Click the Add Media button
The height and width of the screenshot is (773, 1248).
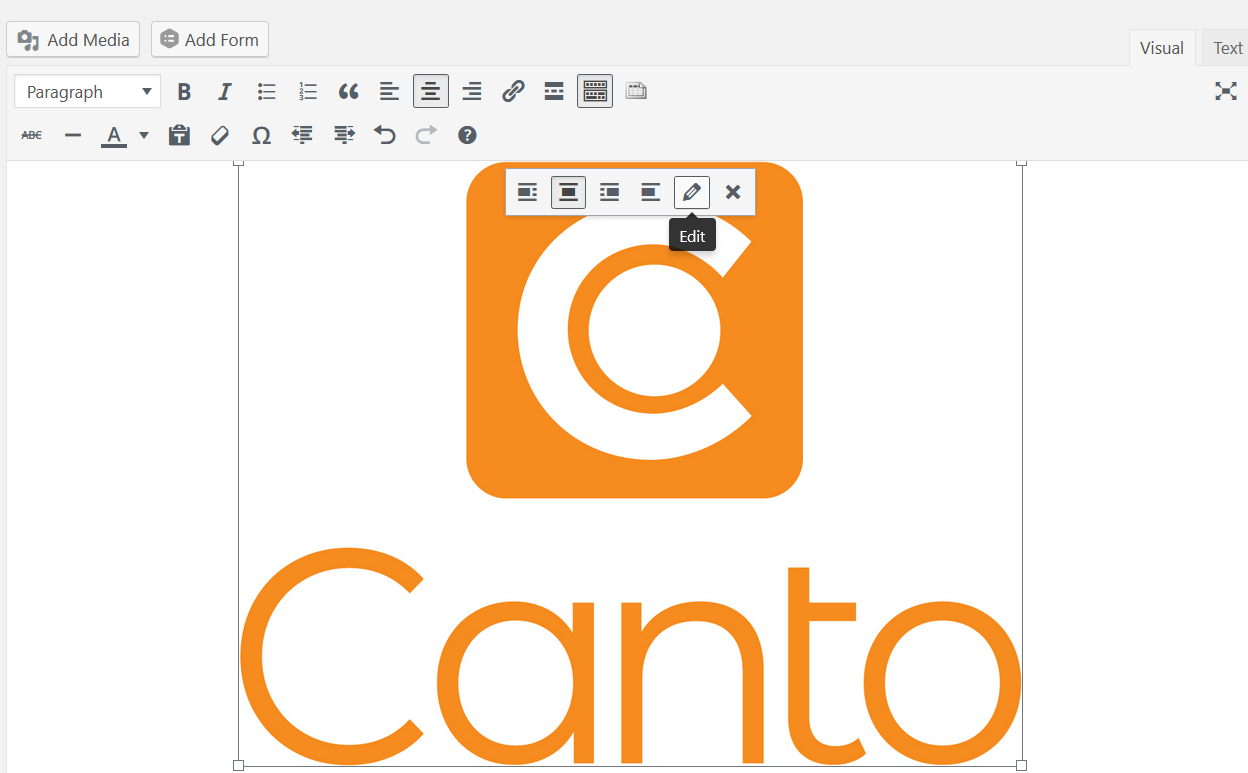pos(73,40)
